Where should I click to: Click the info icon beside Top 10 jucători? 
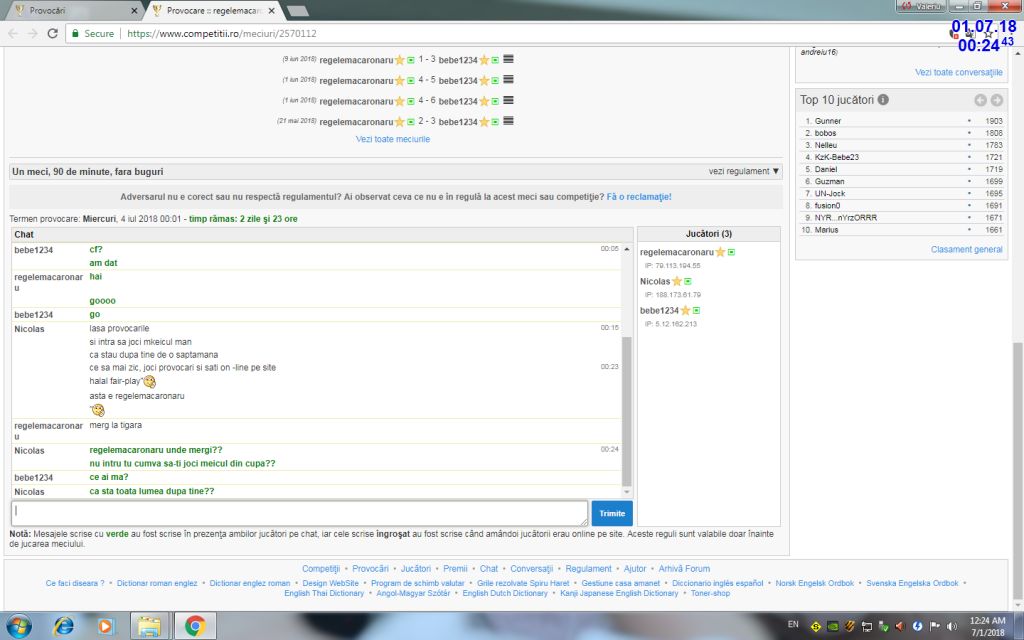(883, 100)
